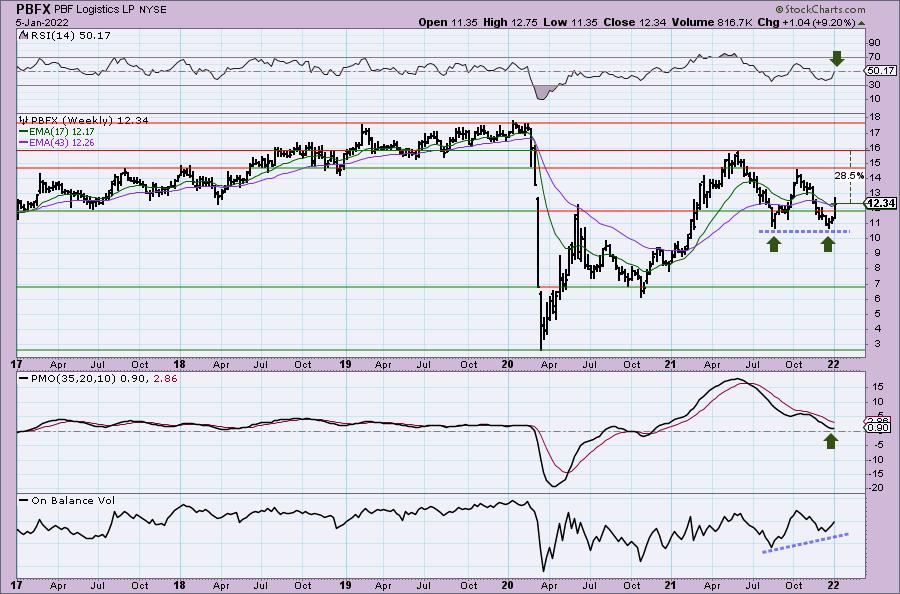
Task: Click the EMA(17) 12.17 legend text
Action: click(x=61, y=131)
